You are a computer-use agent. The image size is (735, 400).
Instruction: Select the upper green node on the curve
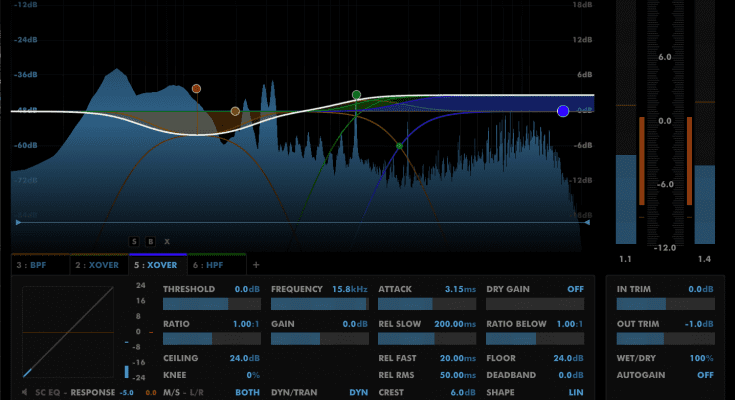pyautogui.click(x=356, y=95)
